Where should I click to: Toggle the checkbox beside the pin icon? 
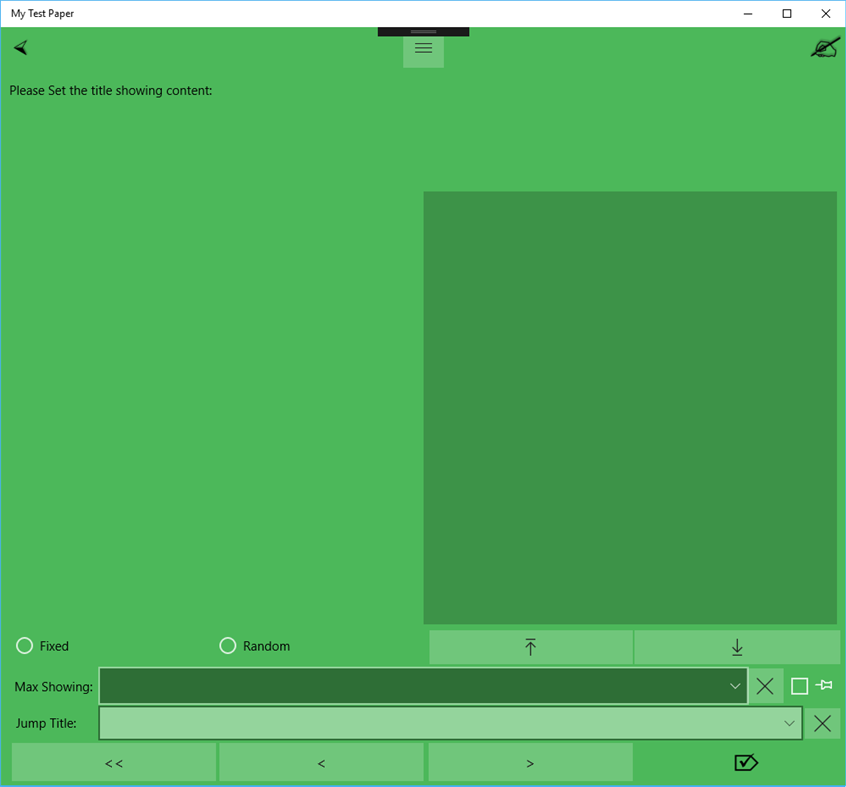coord(800,686)
